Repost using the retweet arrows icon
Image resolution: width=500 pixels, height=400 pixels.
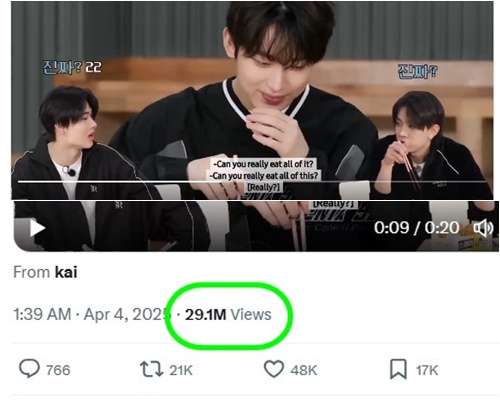[151, 369]
